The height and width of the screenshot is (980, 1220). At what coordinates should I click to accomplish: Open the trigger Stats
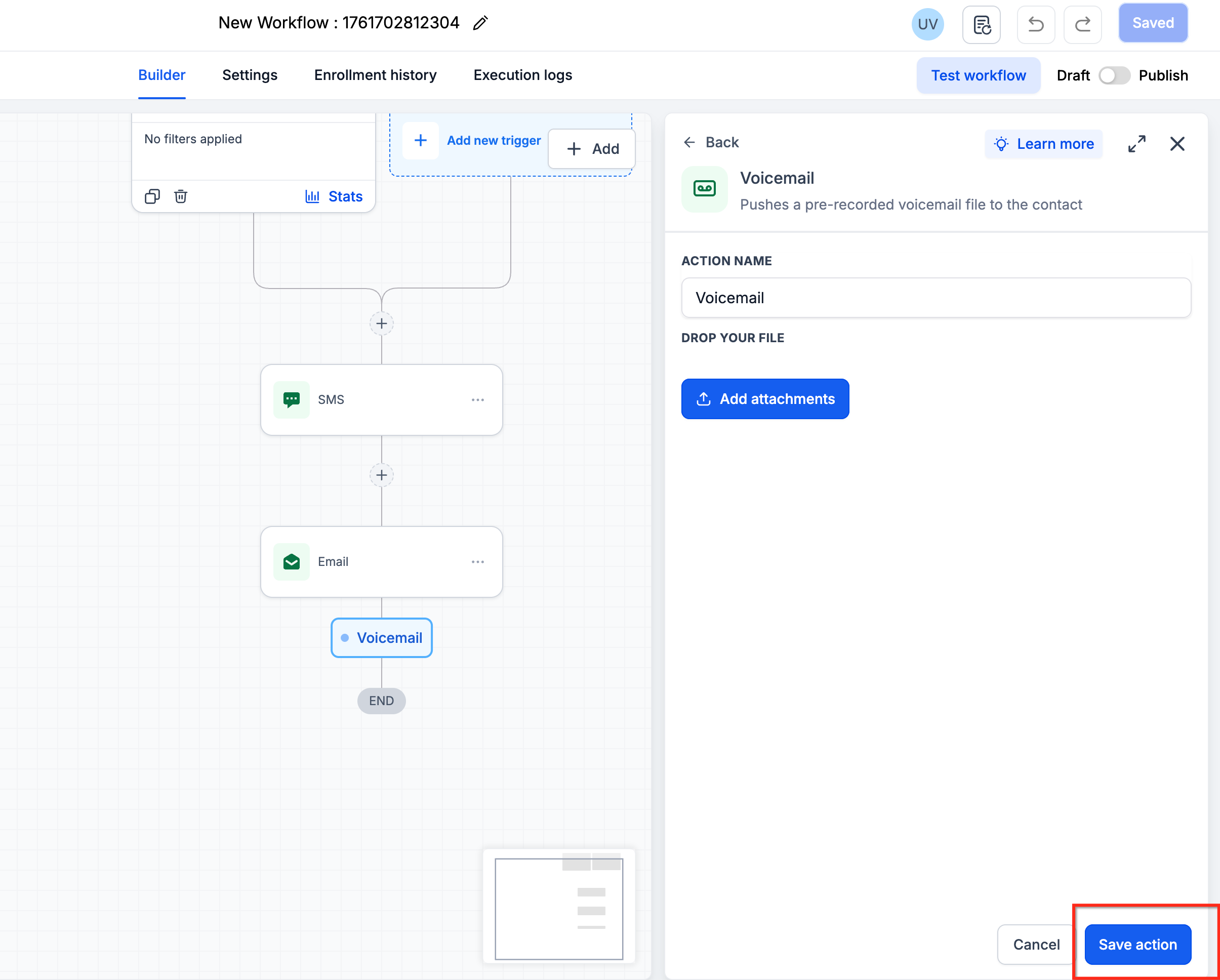pyautogui.click(x=334, y=196)
